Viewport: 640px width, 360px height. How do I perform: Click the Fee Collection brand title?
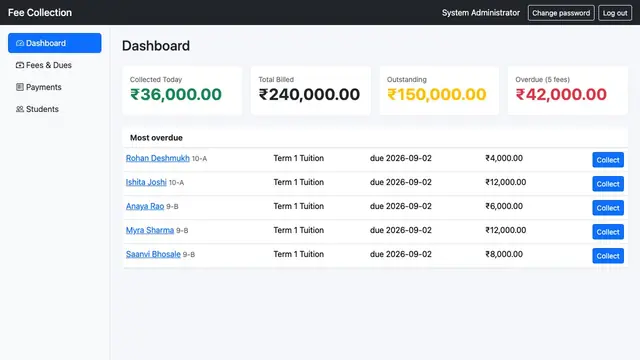click(x=40, y=13)
